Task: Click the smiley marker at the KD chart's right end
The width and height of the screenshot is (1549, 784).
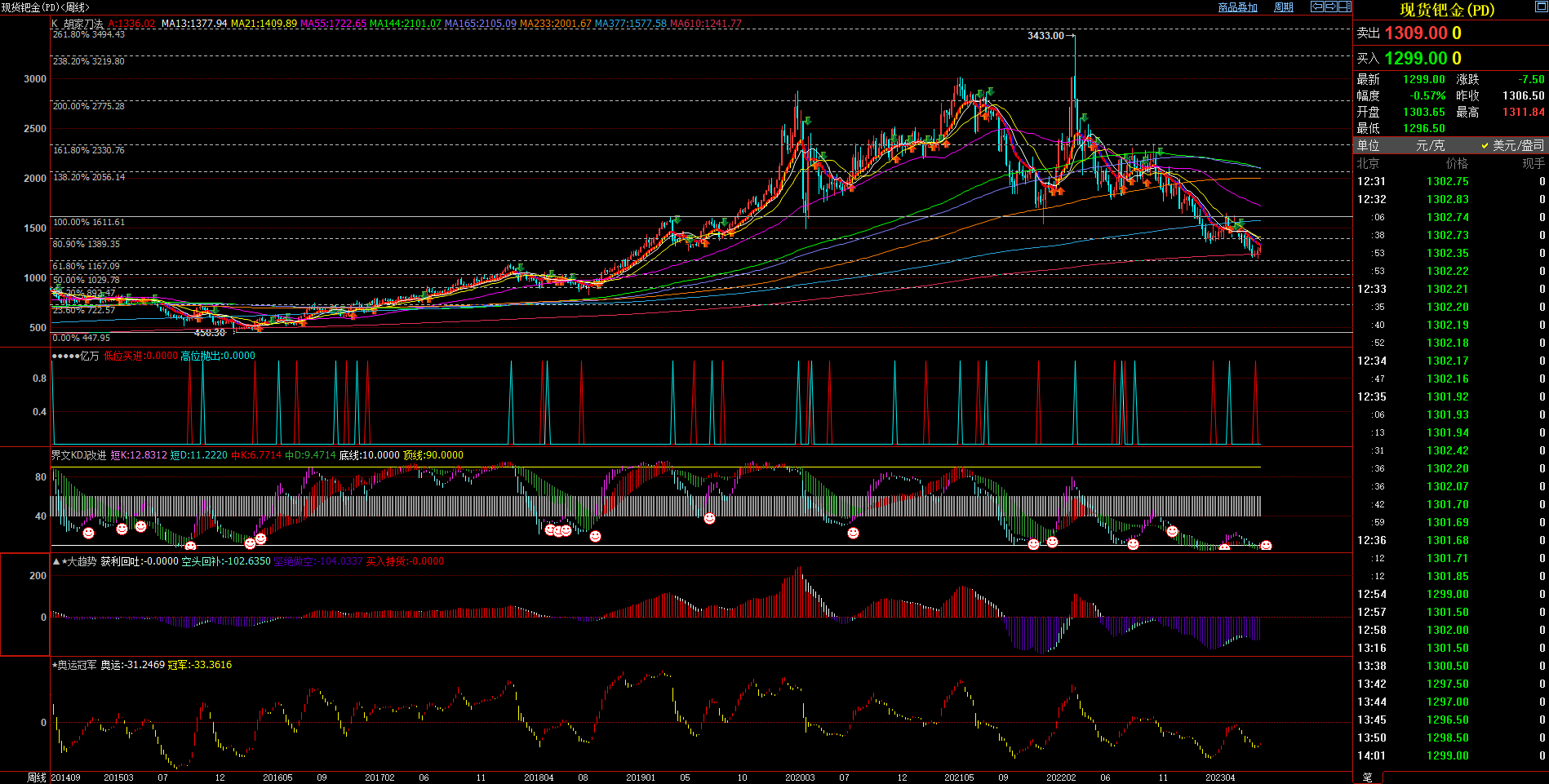Action: coord(1266,545)
